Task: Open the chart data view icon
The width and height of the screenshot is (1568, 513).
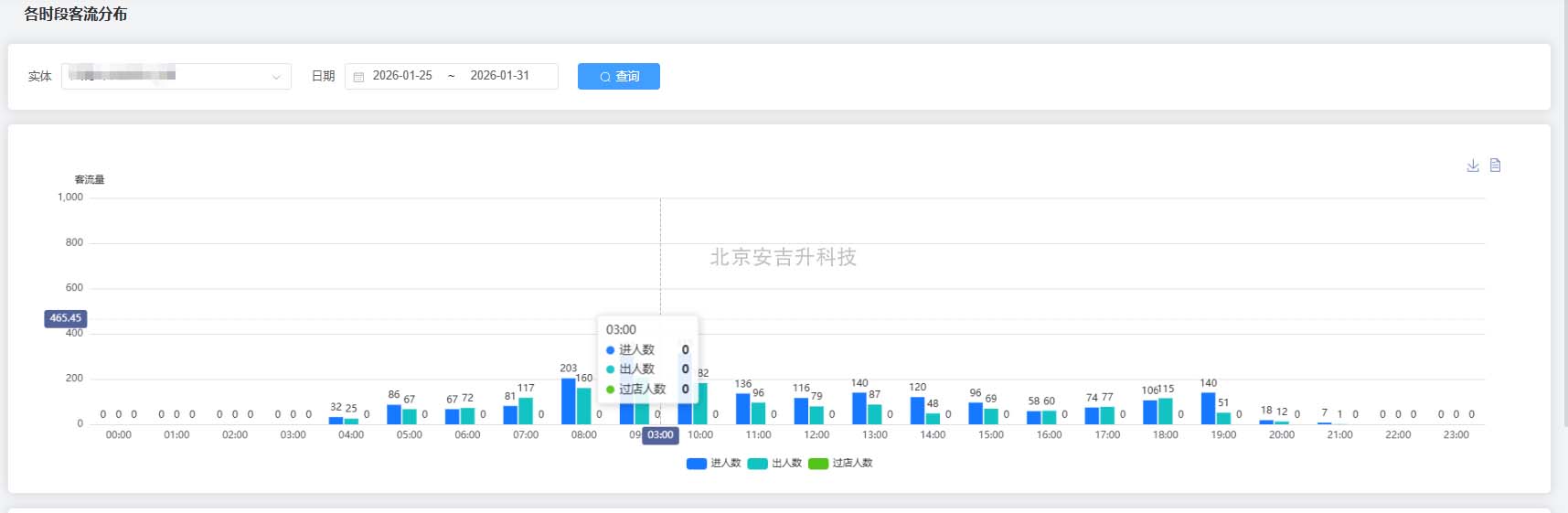Action: point(1496,166)
